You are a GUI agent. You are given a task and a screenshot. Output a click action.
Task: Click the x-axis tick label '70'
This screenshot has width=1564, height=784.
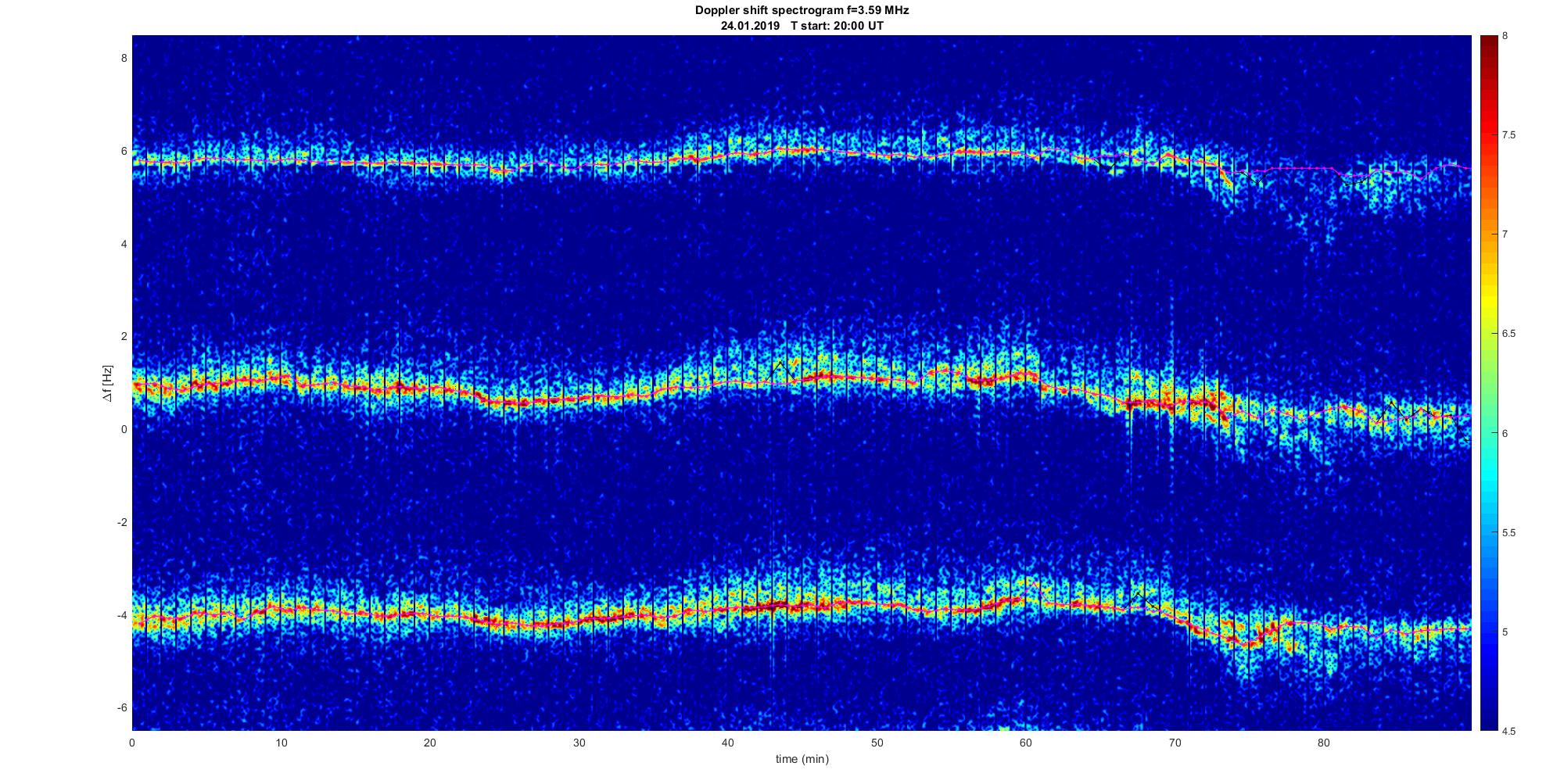[x=1175, y=743]
